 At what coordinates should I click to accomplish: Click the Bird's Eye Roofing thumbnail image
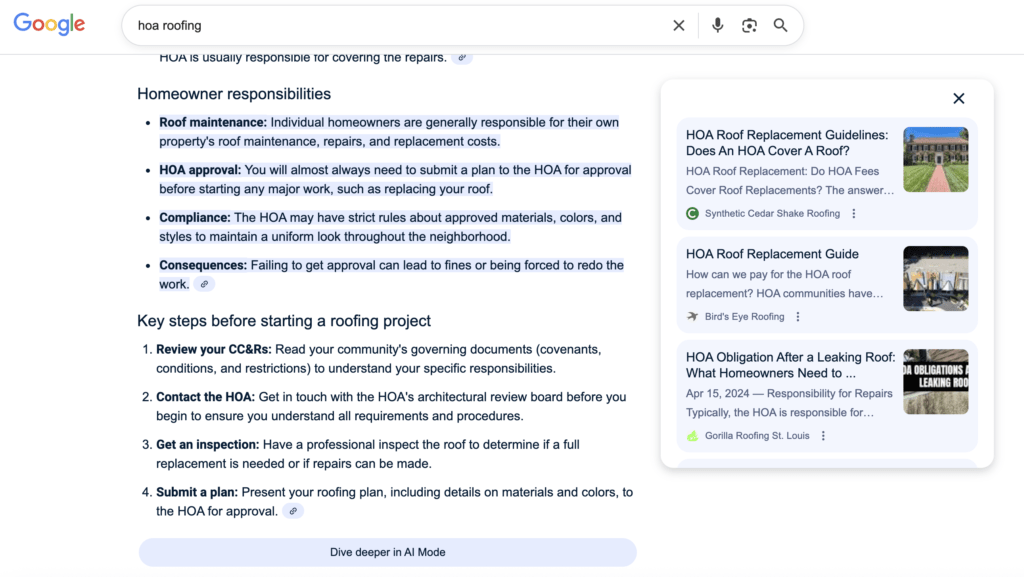935,278
